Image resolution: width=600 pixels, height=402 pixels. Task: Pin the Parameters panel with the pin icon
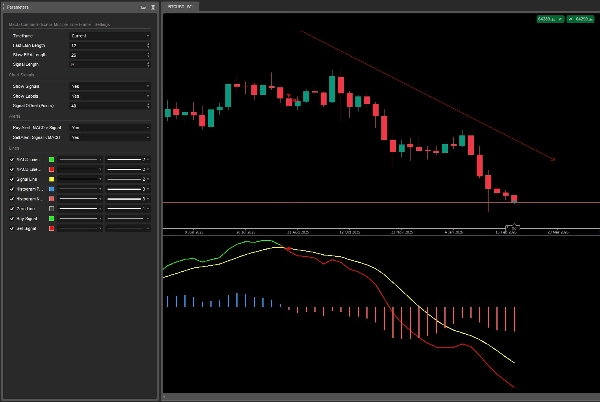pos(153,7)
